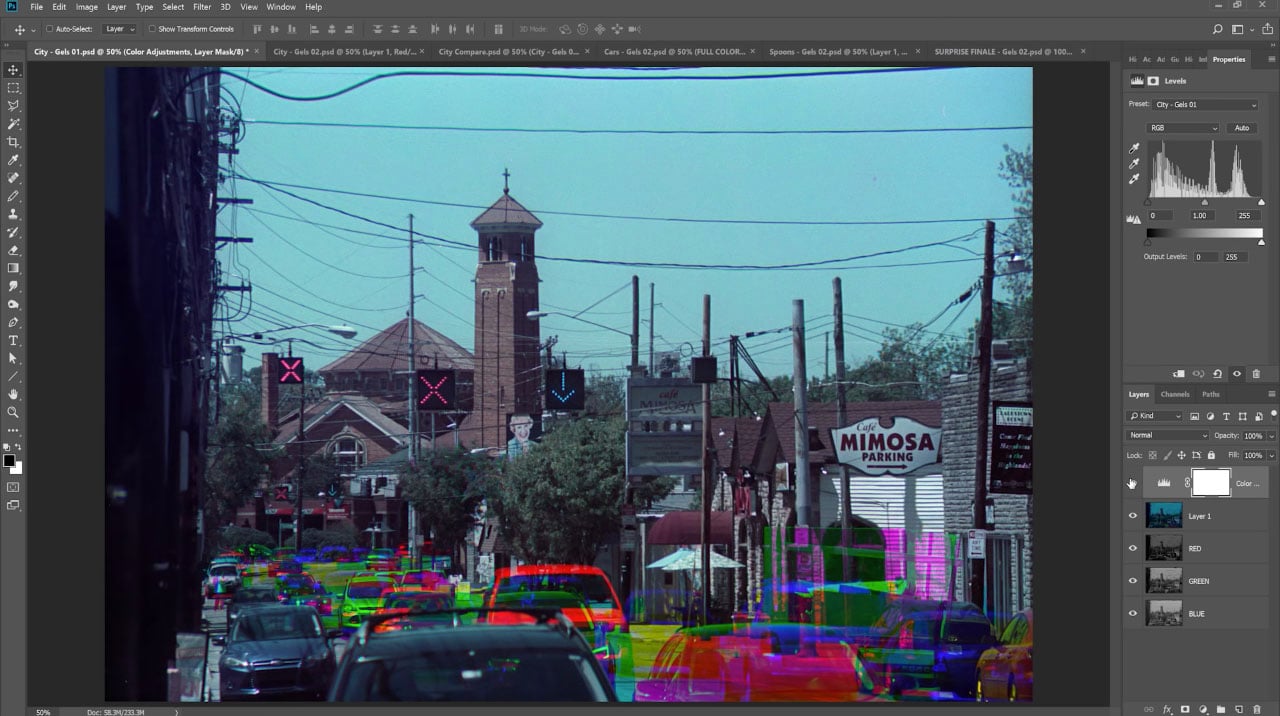Open the RGB channel dropdown in Levels
Viewport: 1280px width, 716px height.
[x=1182, y=128]
